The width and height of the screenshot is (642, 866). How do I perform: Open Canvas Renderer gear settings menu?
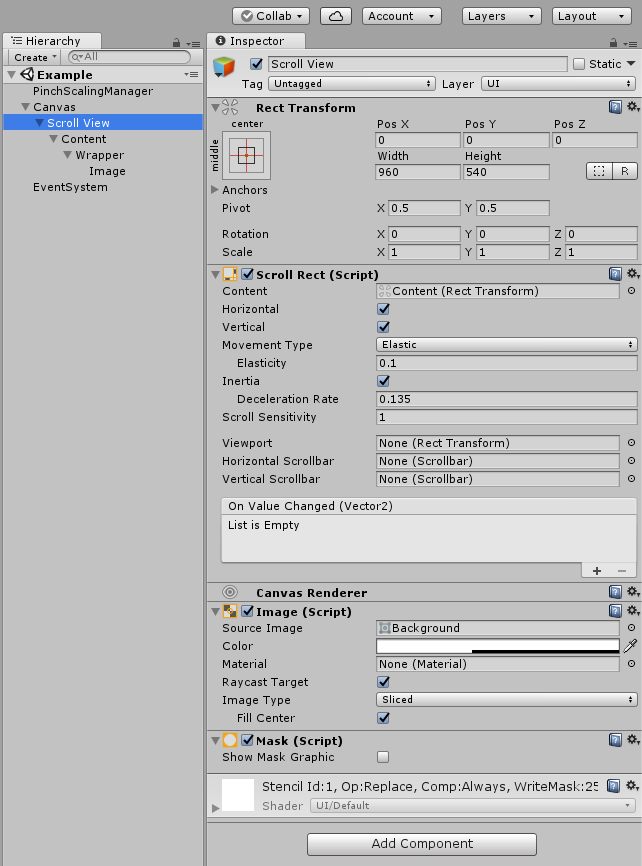633,592
